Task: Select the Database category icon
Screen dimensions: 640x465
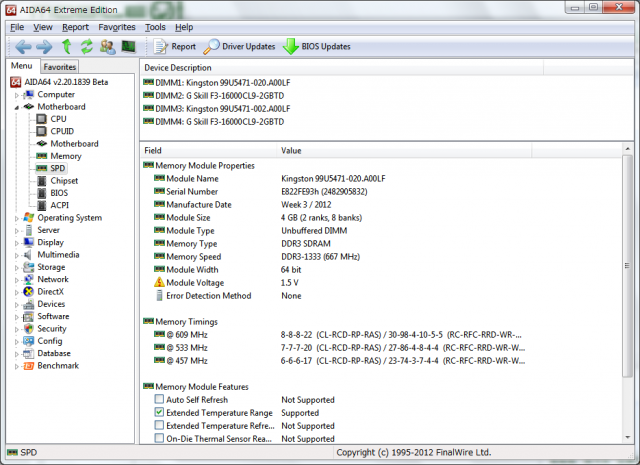Action: 29,353
